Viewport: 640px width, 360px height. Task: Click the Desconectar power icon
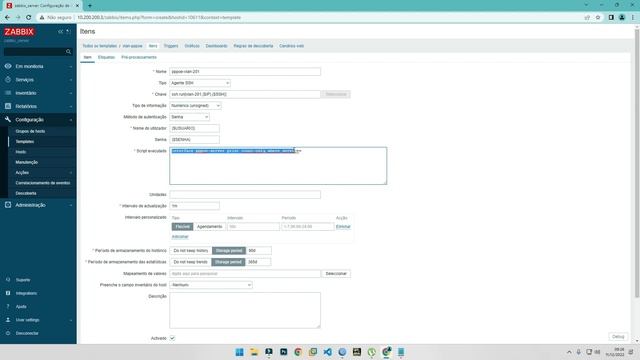click(x=8, y=333)
